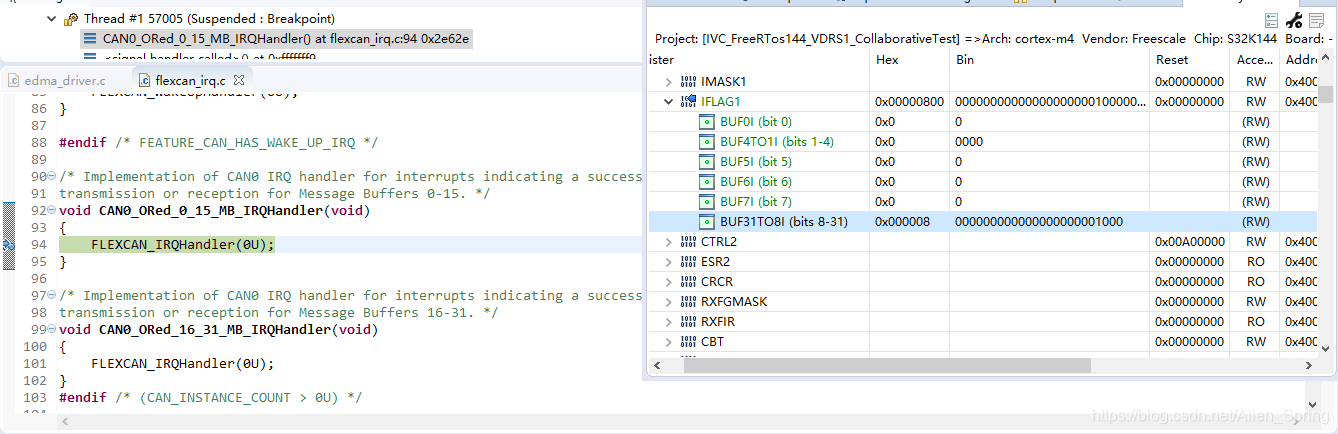Click the BUF6I (bit 6) field icon
This screenshot has width=1338, height=434.
tap(707, 181)
